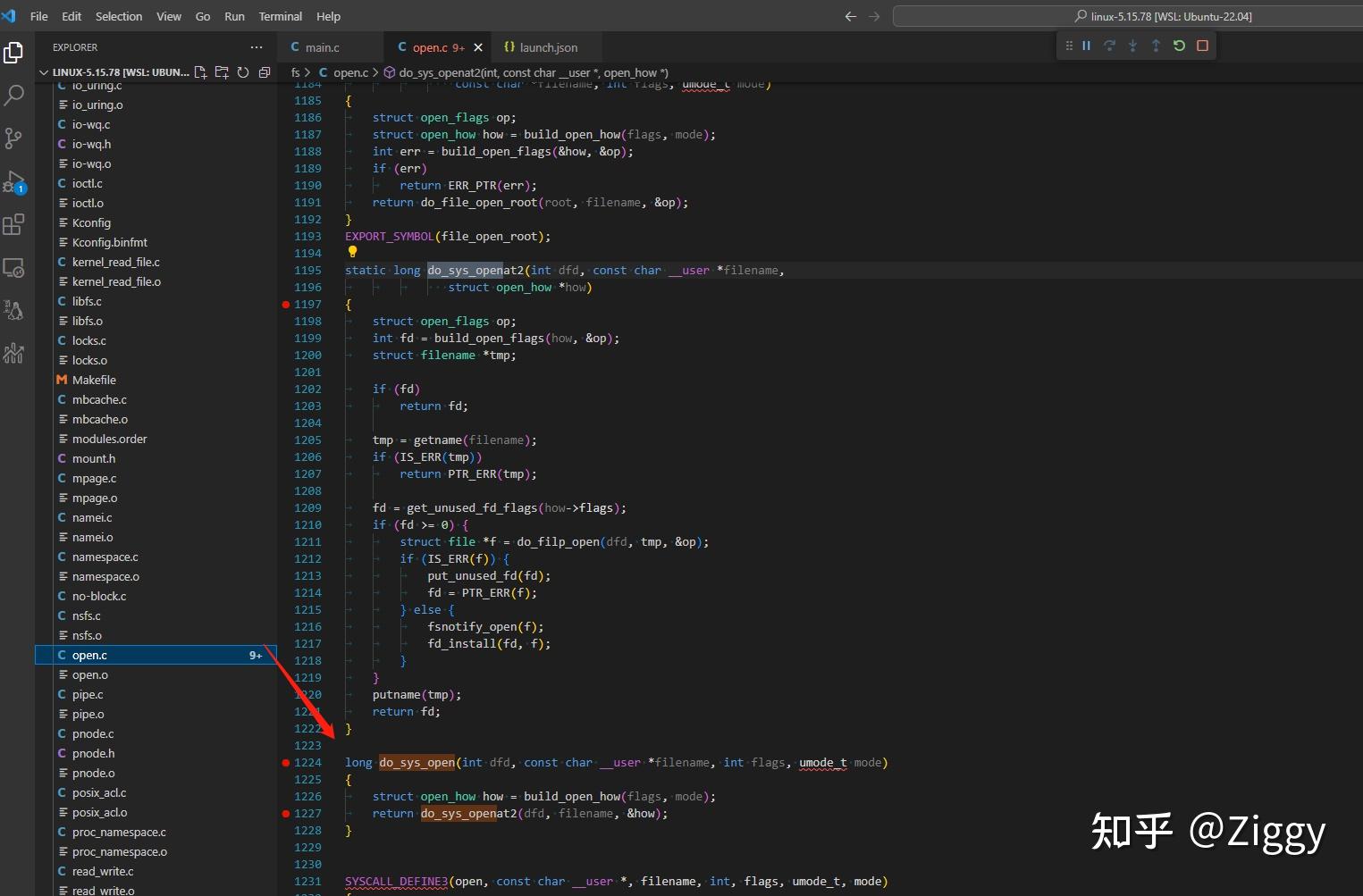Click the lightbulb code action on line 1194

(x=352, y=253)
